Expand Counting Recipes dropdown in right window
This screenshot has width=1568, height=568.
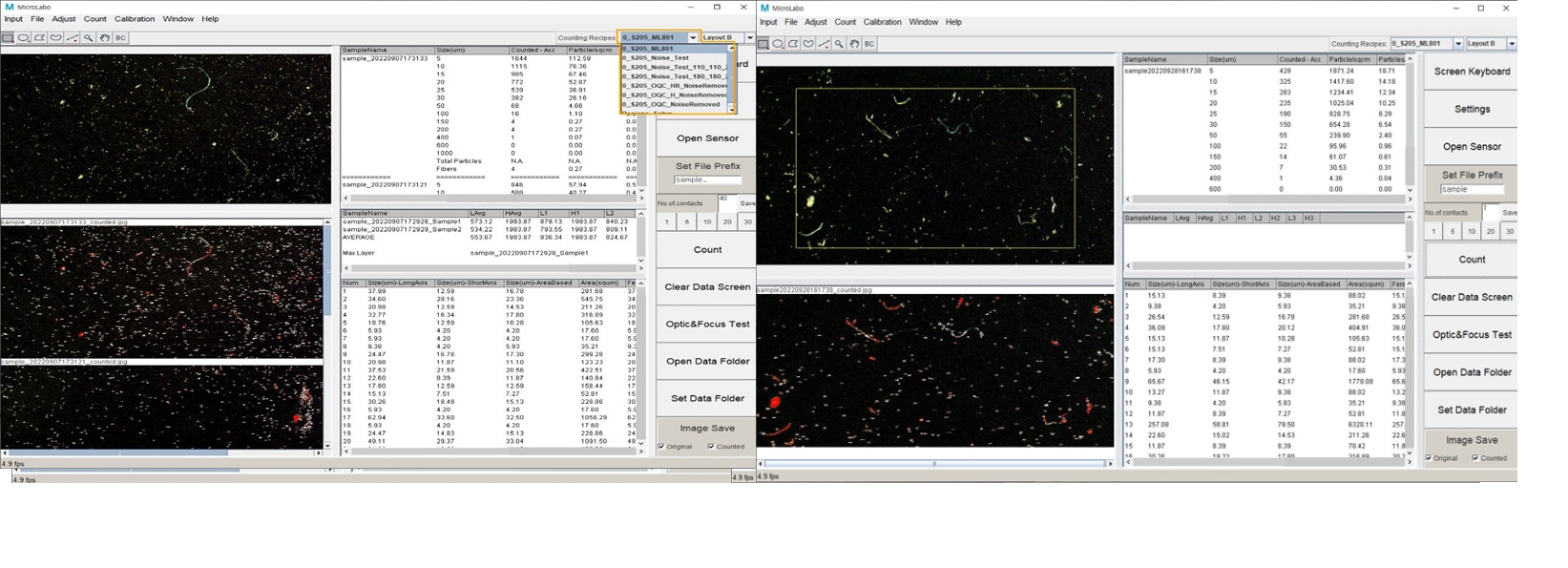click(x=1458, y=44)
